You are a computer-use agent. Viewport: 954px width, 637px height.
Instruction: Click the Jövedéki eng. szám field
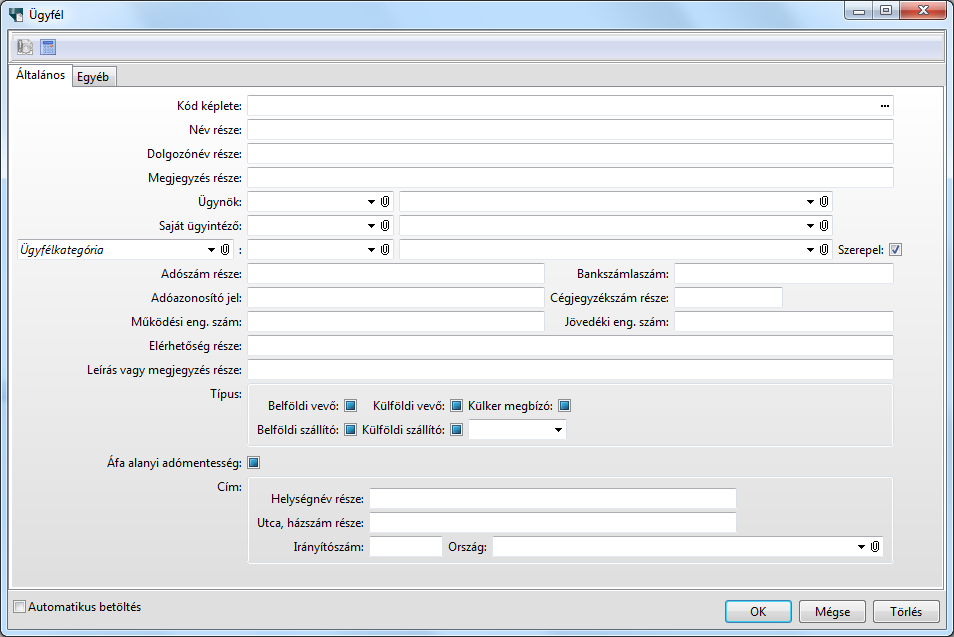[784, 322]
